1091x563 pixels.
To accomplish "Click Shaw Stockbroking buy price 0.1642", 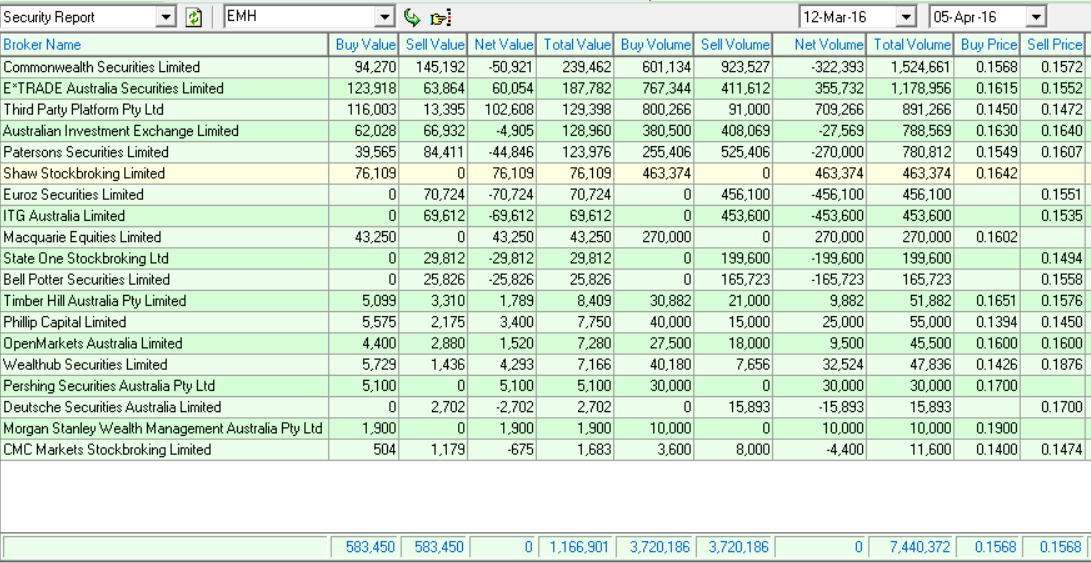I will coord(987,173).
